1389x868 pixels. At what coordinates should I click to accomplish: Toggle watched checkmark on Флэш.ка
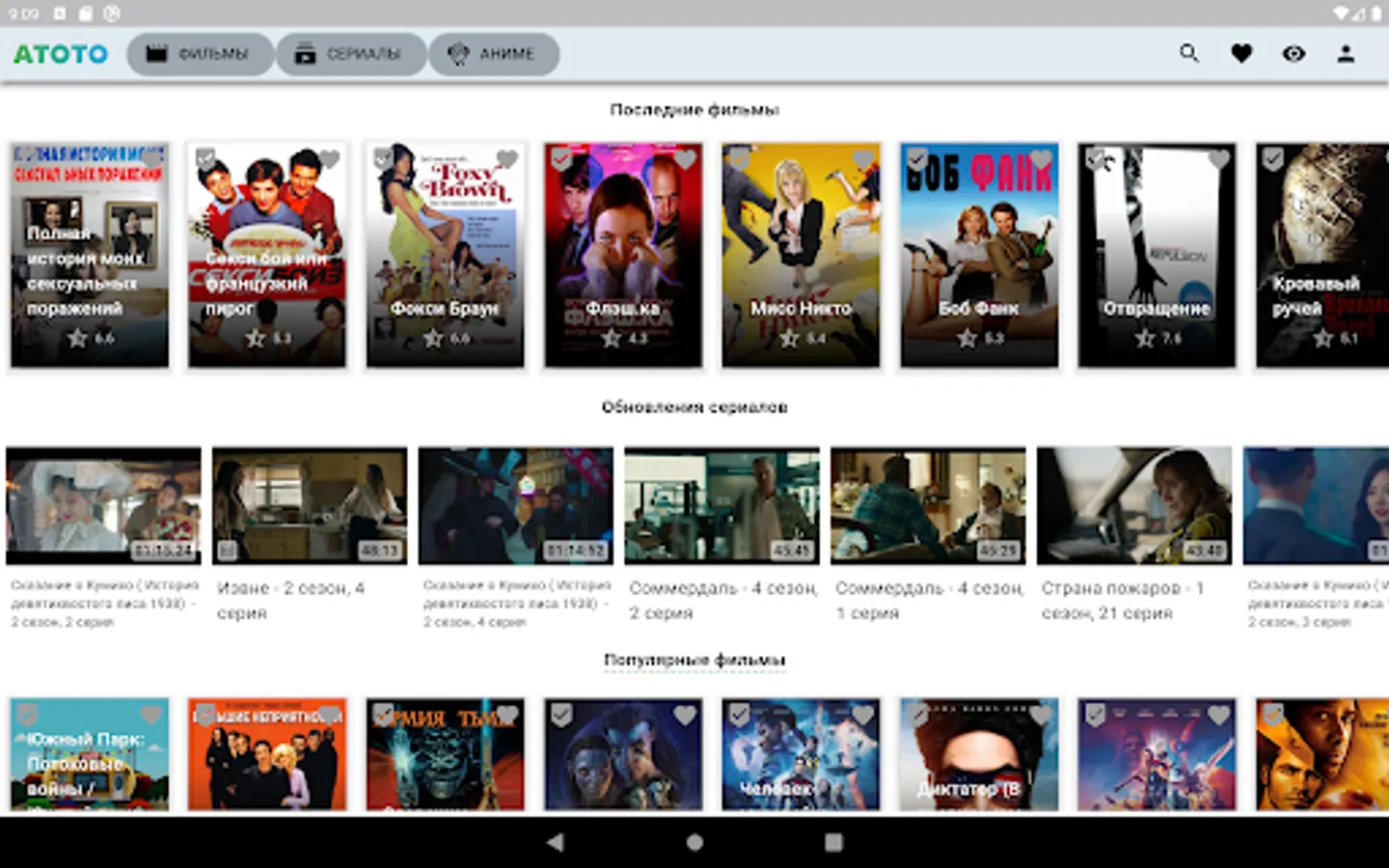[561, 159]
